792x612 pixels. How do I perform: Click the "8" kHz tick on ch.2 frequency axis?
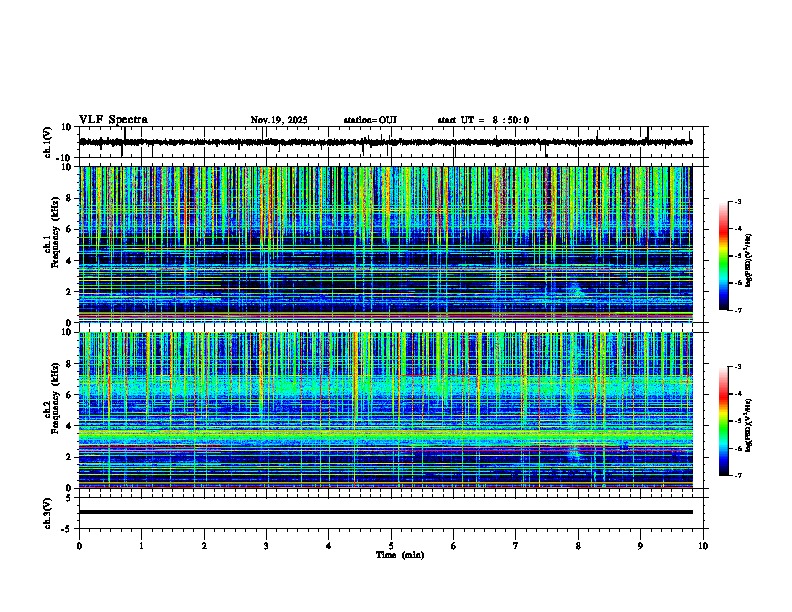point(69,364)
